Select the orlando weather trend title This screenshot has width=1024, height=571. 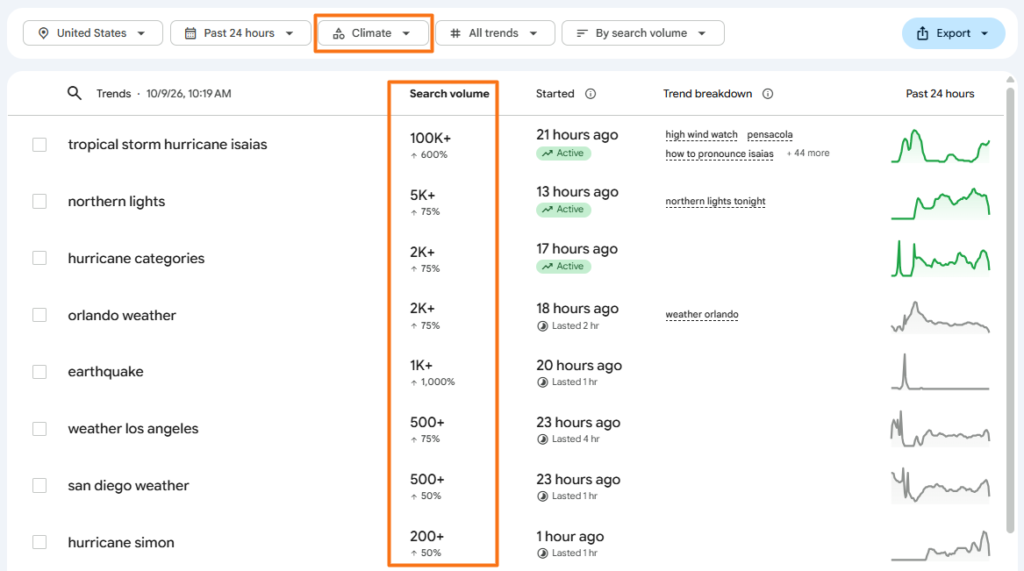tap(122, 315)
